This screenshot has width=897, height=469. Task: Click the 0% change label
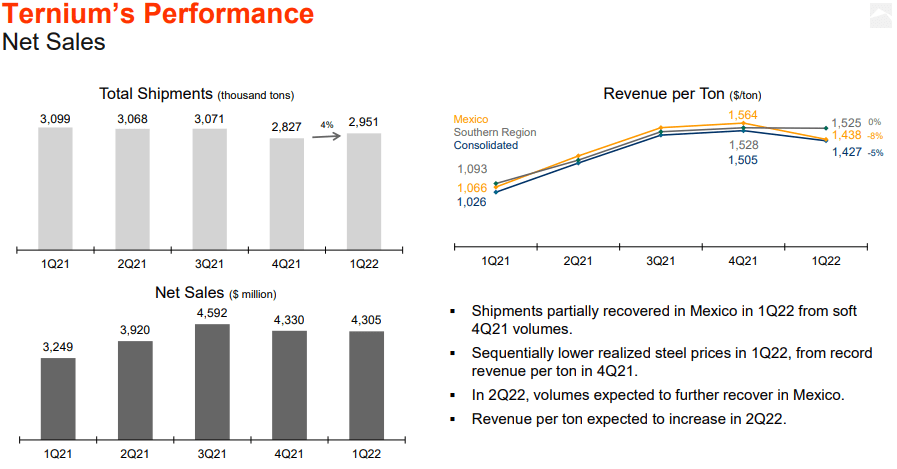pos(875,122)
